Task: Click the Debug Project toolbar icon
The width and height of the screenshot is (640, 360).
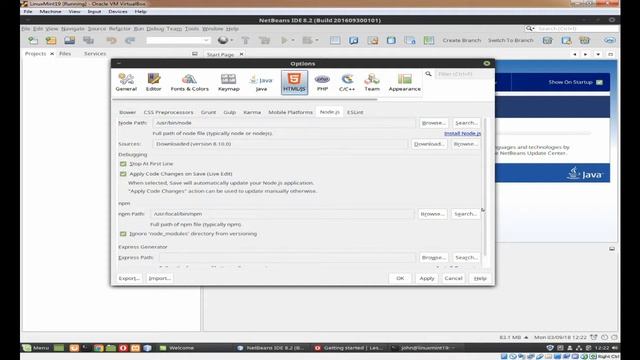Action: click(x=307, y=40)
